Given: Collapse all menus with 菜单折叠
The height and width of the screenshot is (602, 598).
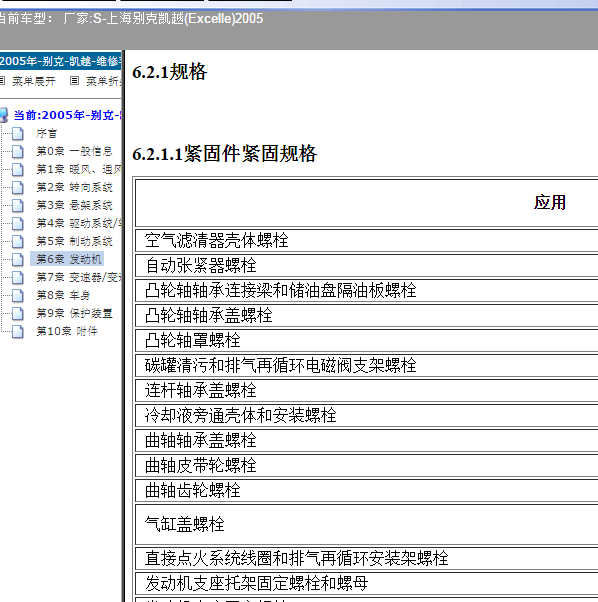Looking at the screenshot, I should click(103, 81).
